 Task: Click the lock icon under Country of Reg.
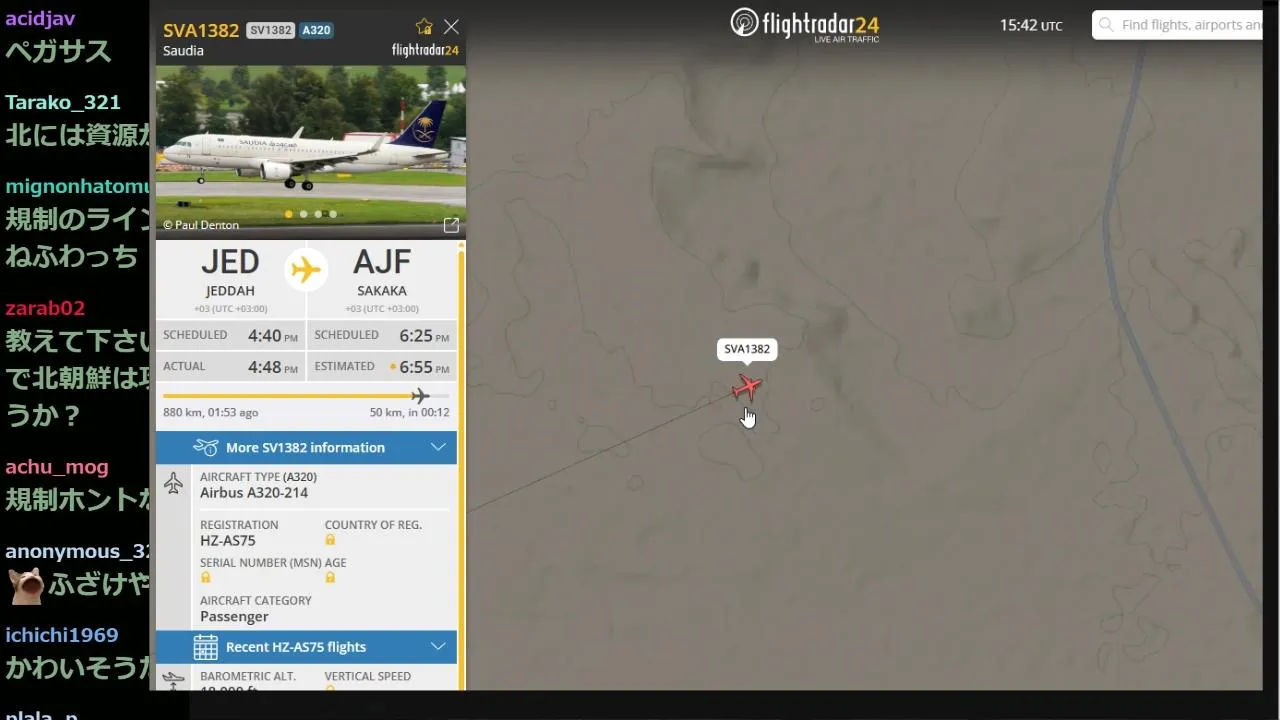coord(330,540)
